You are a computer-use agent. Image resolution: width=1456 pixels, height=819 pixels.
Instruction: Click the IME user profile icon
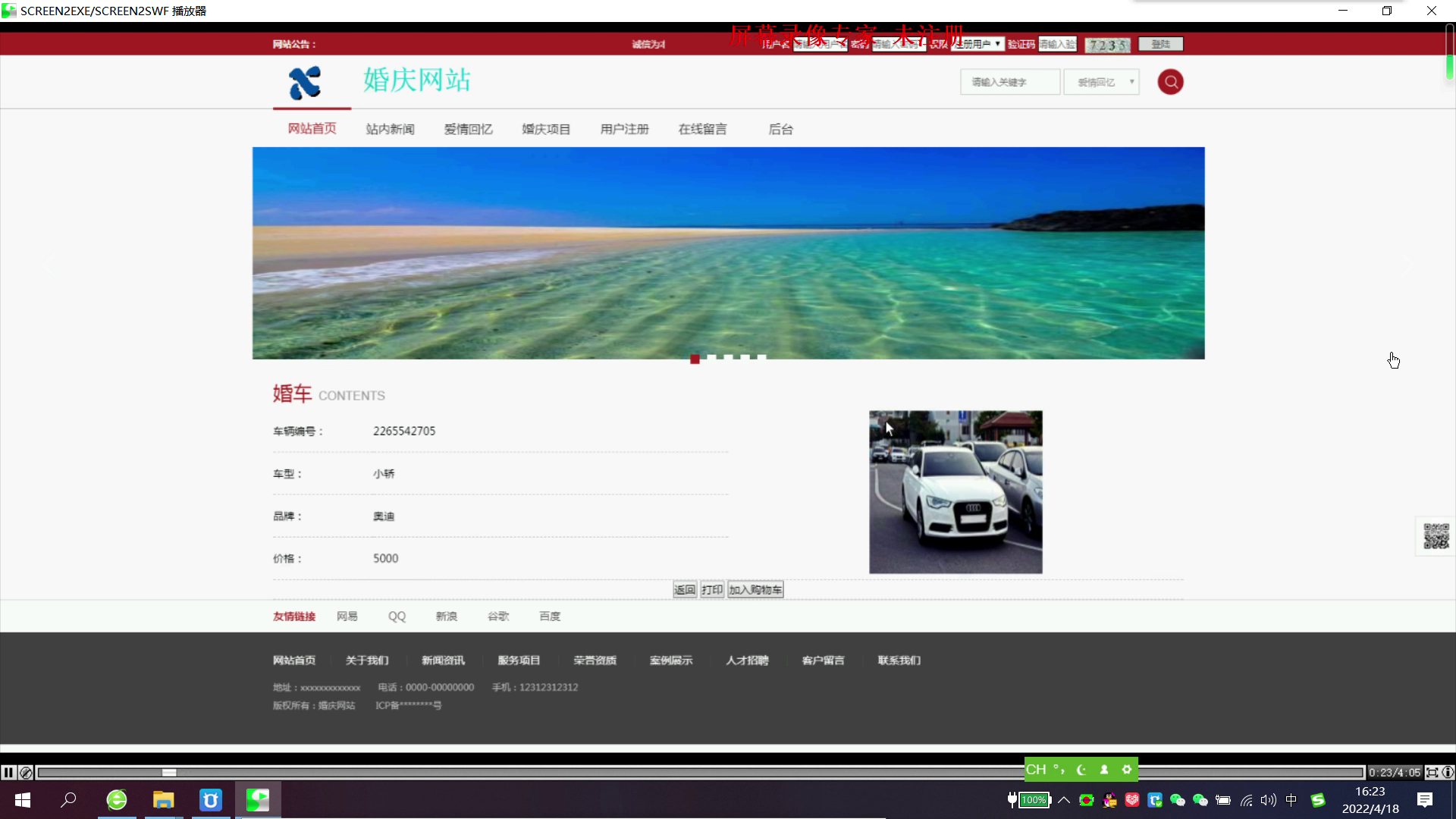[1104, 770]
